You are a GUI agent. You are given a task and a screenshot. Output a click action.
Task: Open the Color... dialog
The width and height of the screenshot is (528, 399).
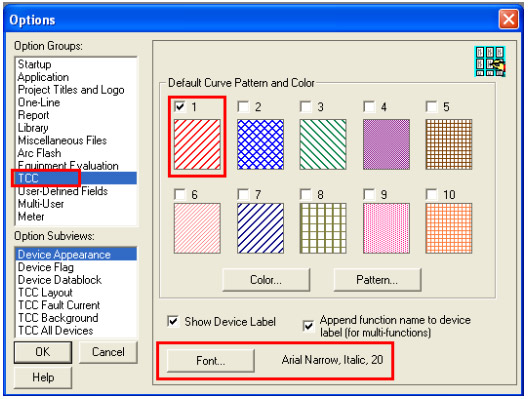[x=266, y=279]
